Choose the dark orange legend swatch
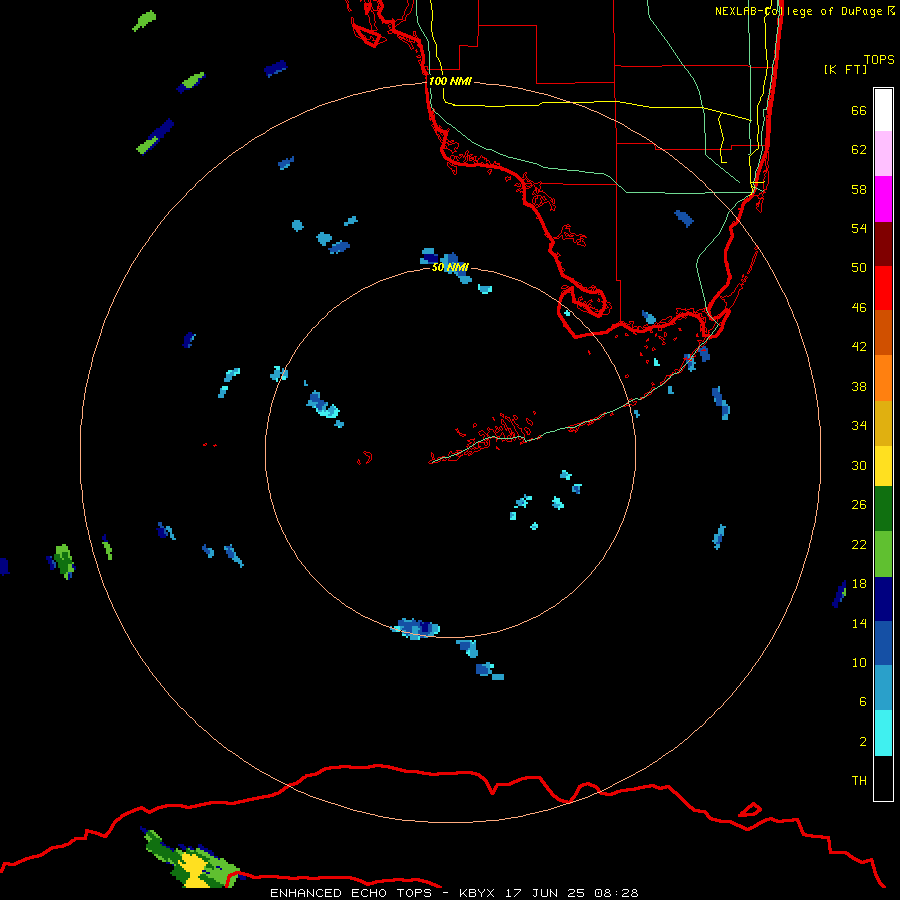The width and height of the screenshot is (900, 900). (883, 332)
